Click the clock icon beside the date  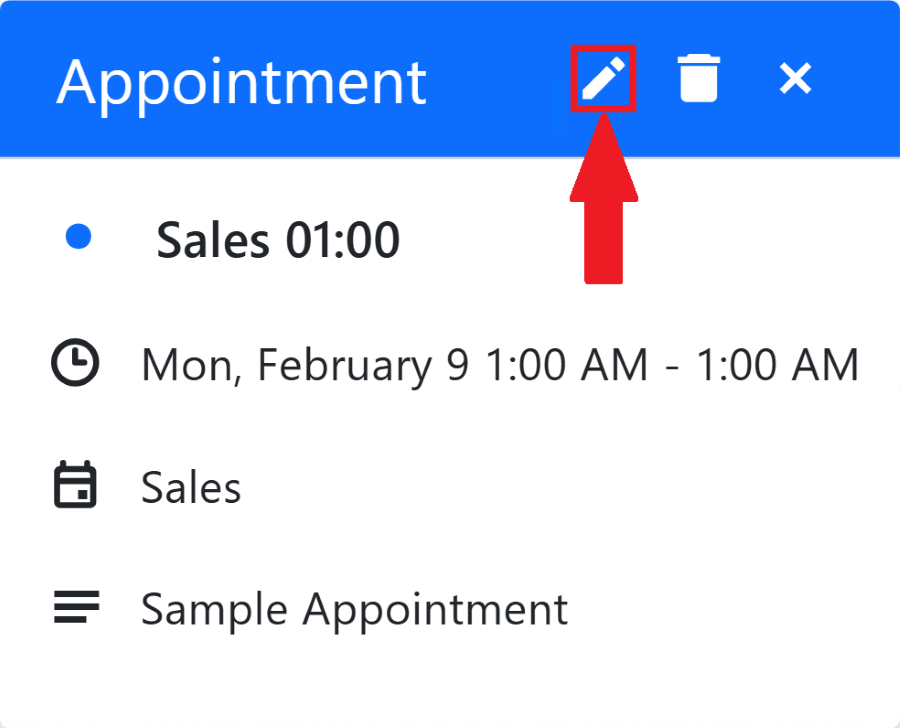[x=75, y=364]
